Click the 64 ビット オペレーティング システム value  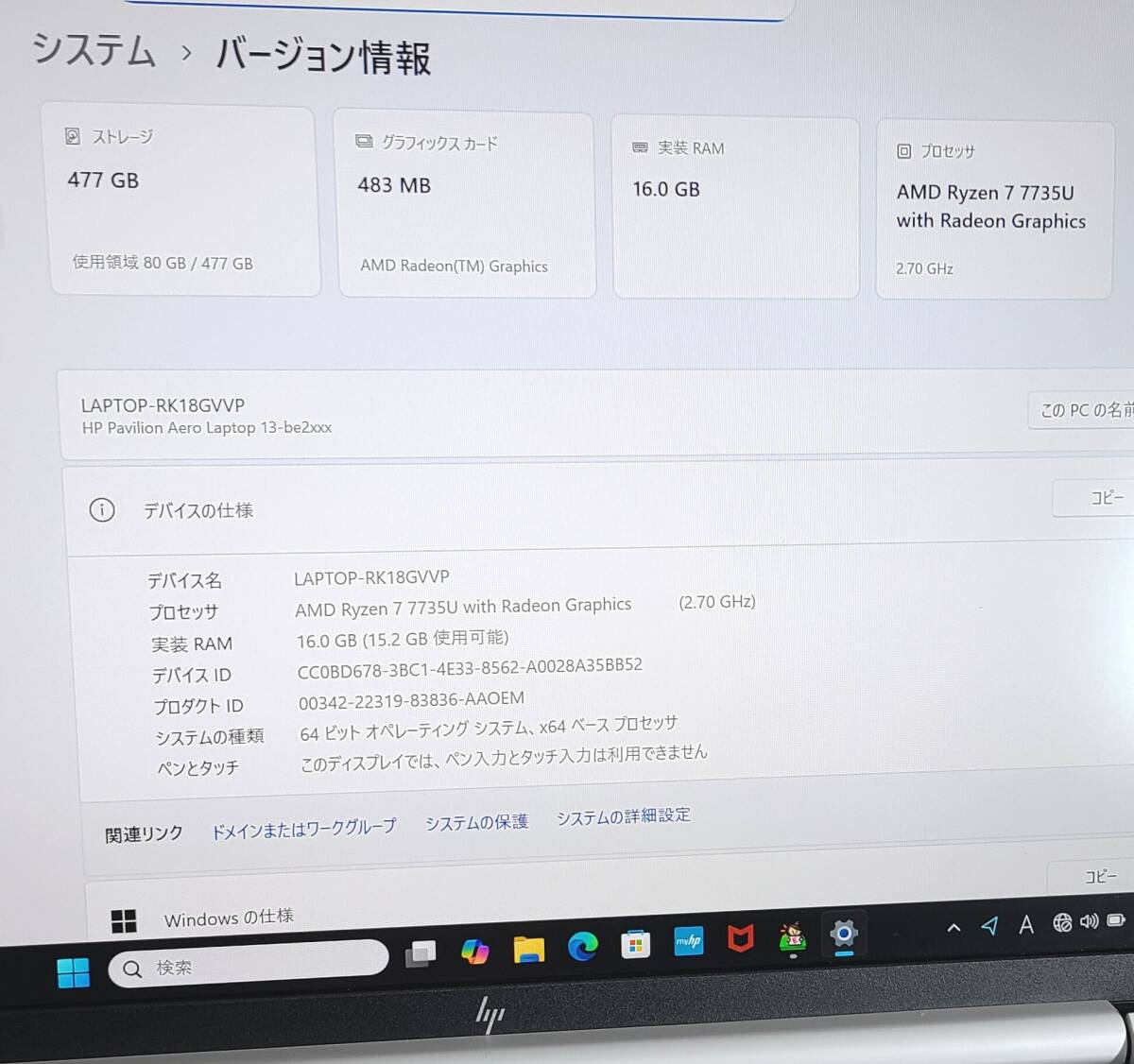[x=489, y=728]
